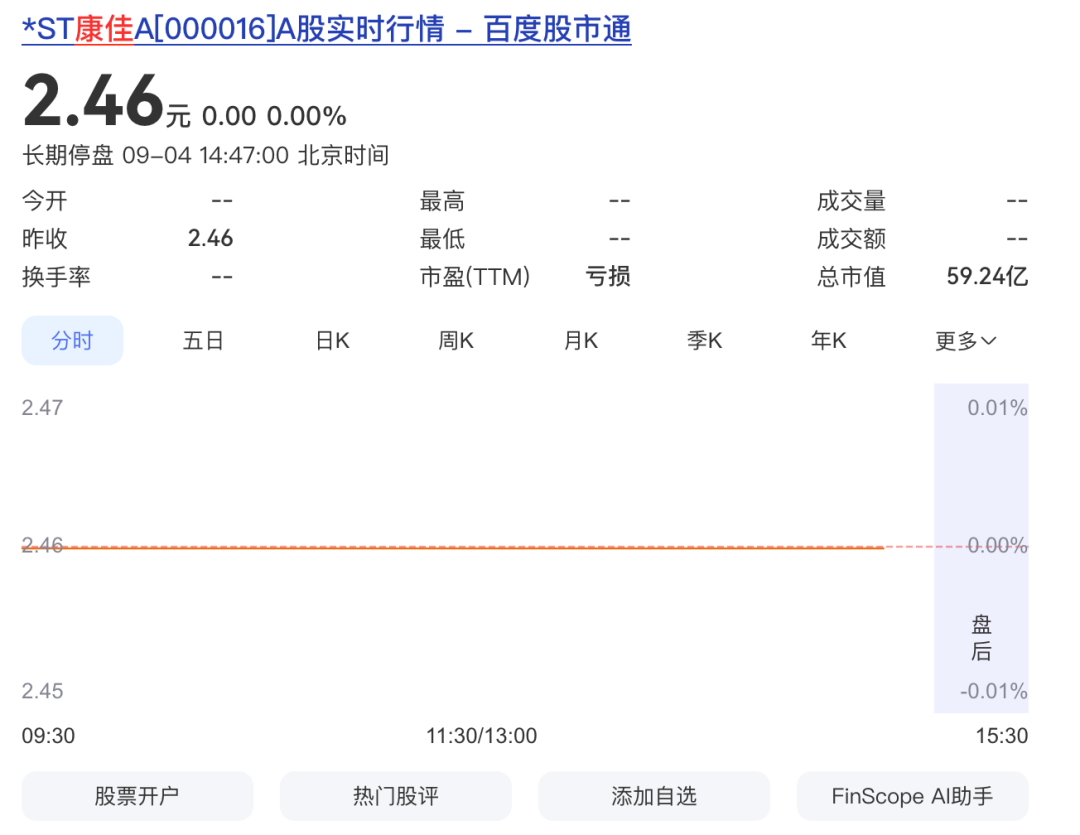Viewport: 1080px width, 835px height.
Task: Click the 2.45 y-axis price label
Action: (x=42, y=690)
